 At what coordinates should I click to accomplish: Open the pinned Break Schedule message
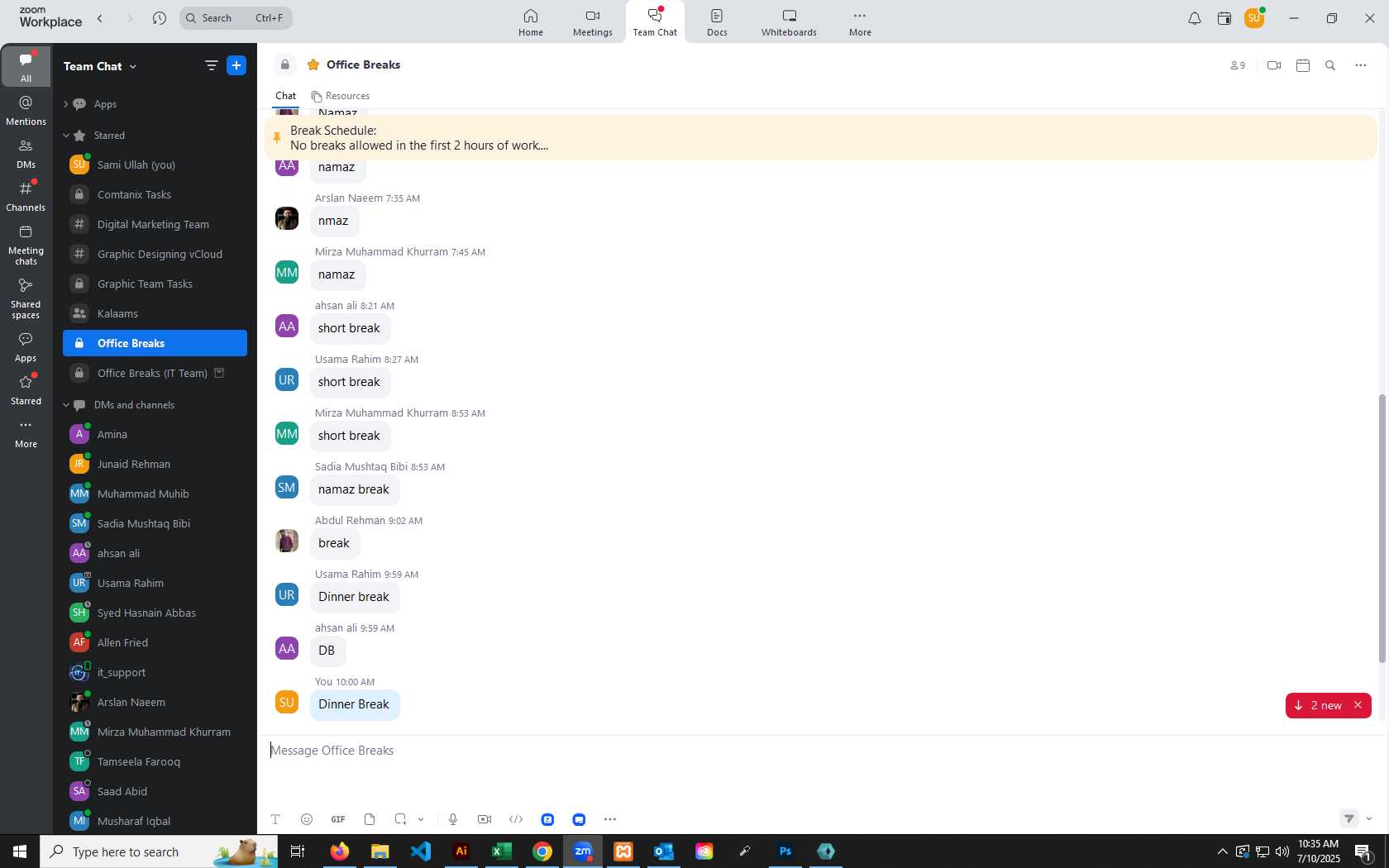pos(820,138)
